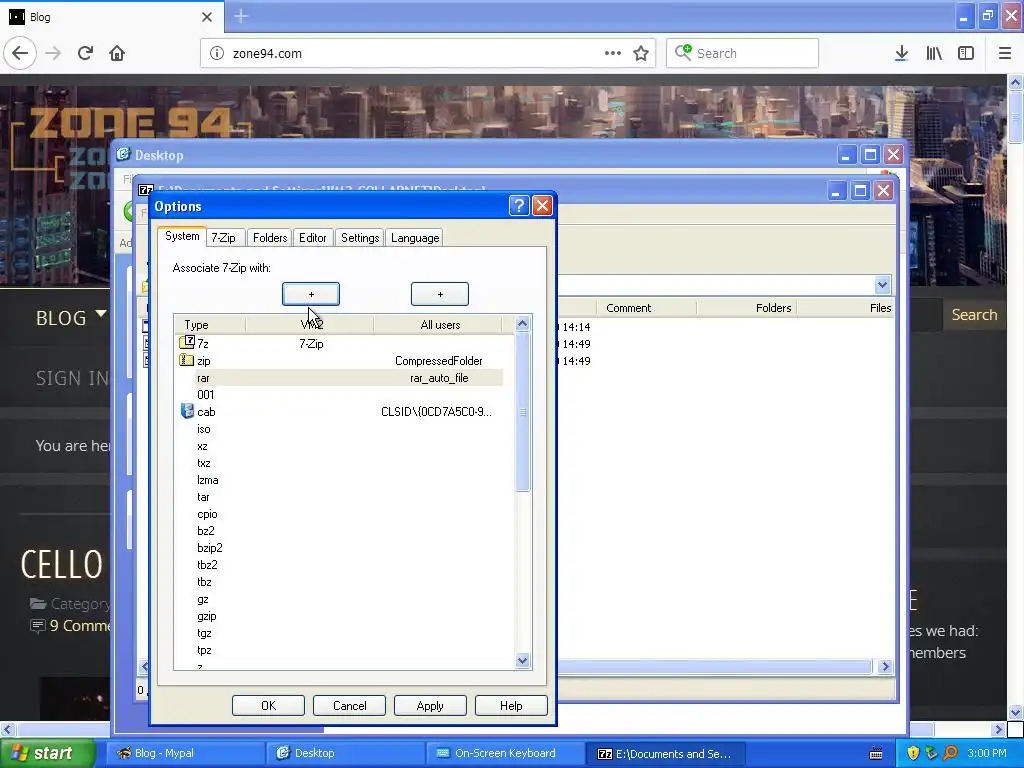Select the iso row in type list
The image size is (1024, 768).
(x=340, y=429)
